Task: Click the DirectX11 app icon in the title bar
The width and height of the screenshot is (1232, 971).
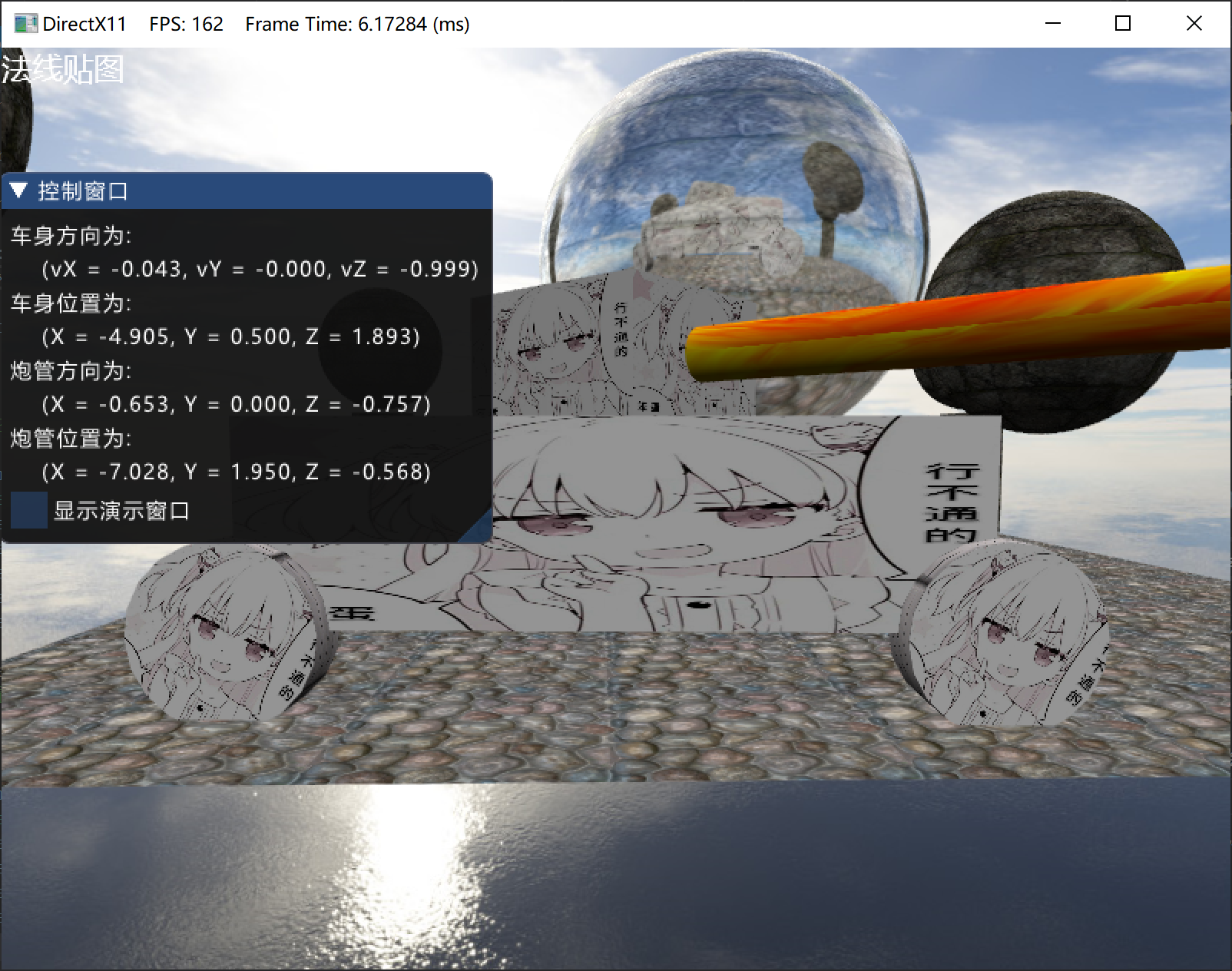Action: click(x=25, y=24)
